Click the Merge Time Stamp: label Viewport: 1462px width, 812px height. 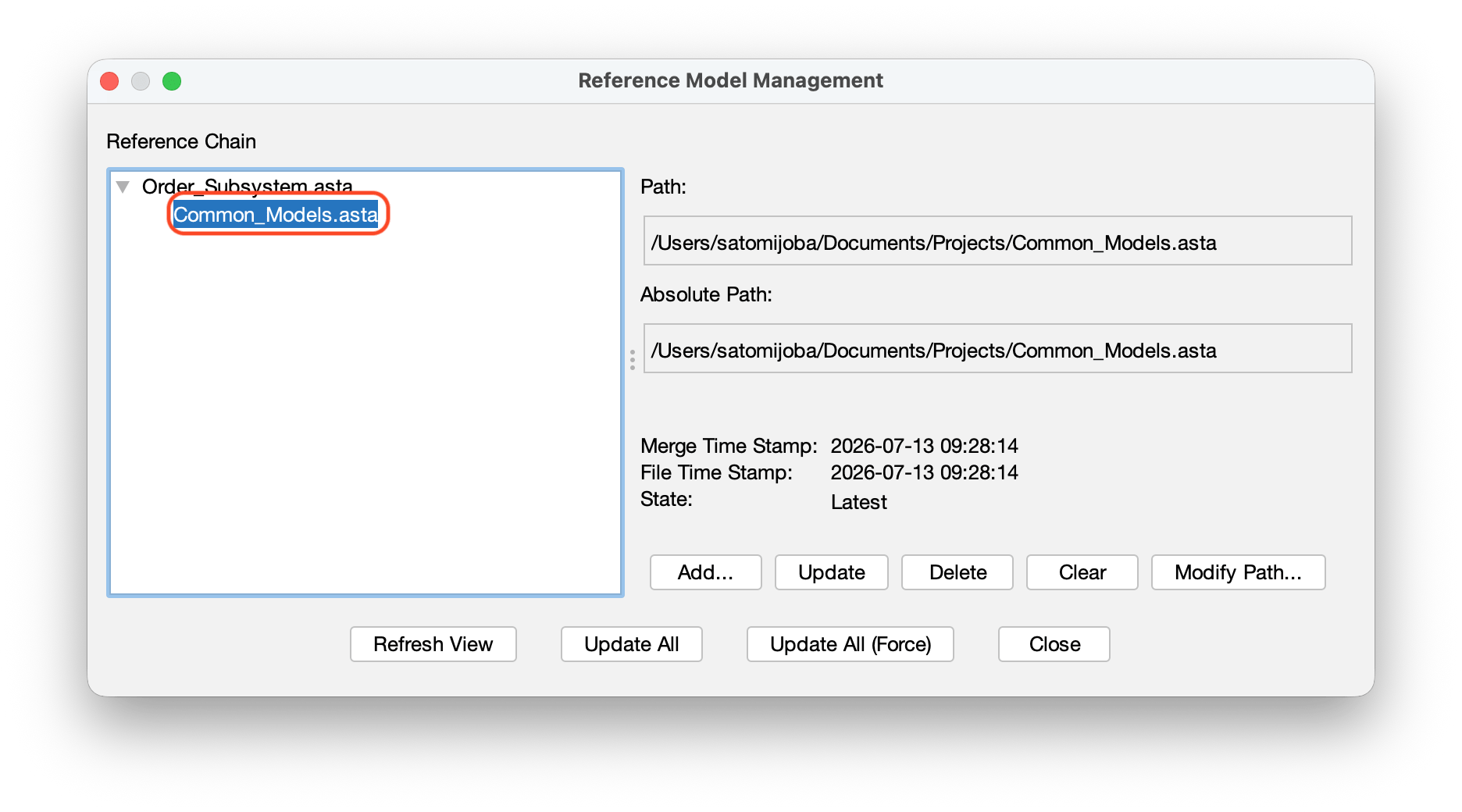(x=729, y=446)
